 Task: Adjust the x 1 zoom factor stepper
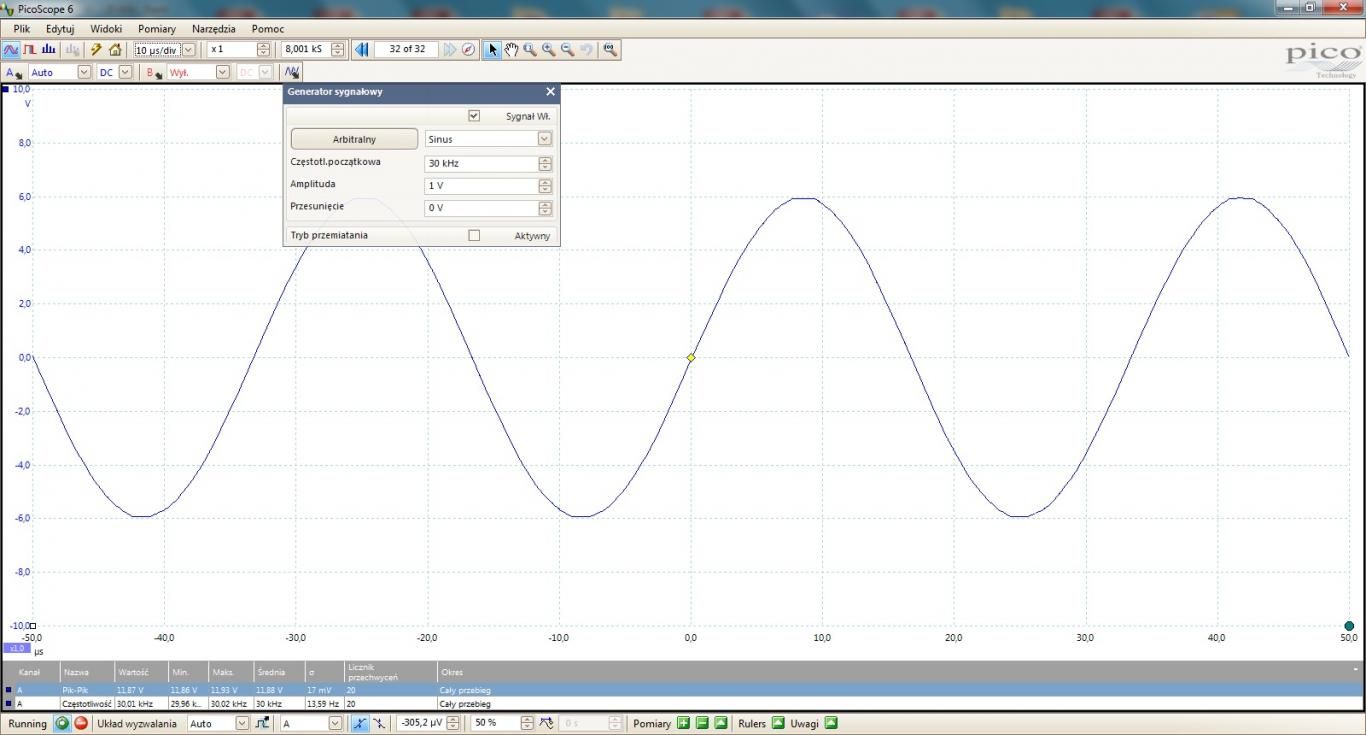[263, 49]
